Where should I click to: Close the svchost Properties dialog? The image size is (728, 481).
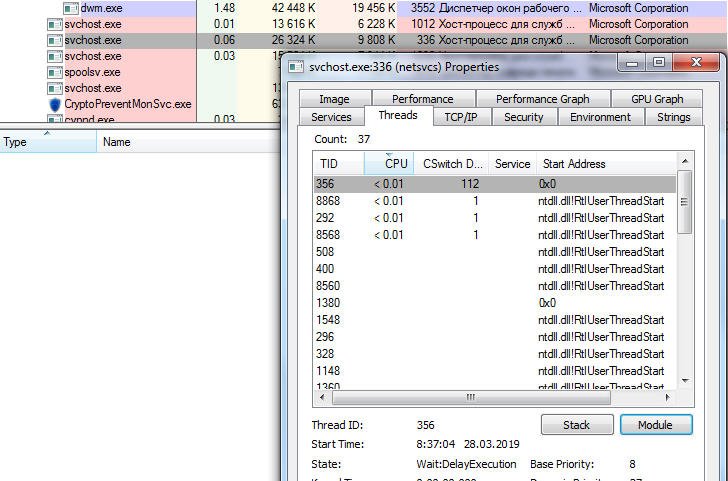[696, 62]
